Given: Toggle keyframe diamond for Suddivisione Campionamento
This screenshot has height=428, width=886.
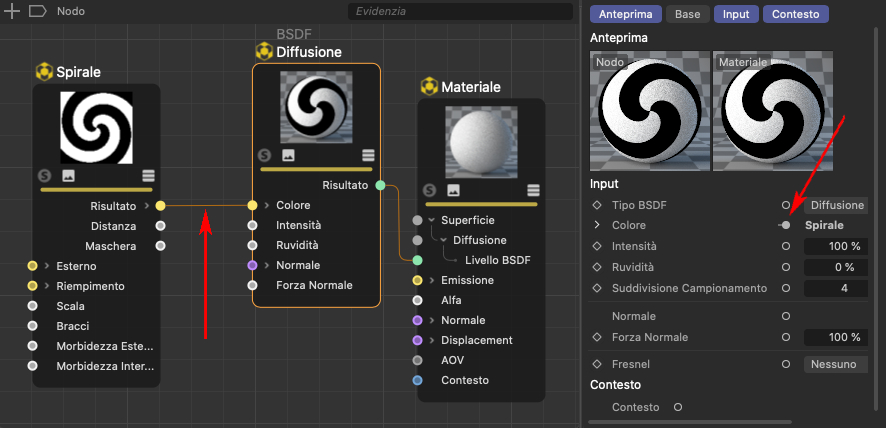Looking at the screenshot, I should (x=597, y=288).
